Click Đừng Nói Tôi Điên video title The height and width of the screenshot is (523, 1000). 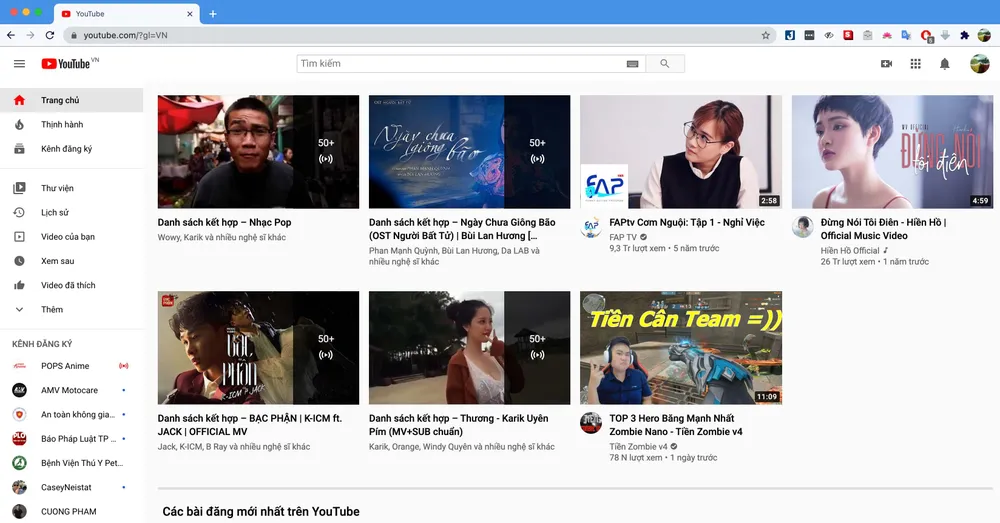pos(883,229)
